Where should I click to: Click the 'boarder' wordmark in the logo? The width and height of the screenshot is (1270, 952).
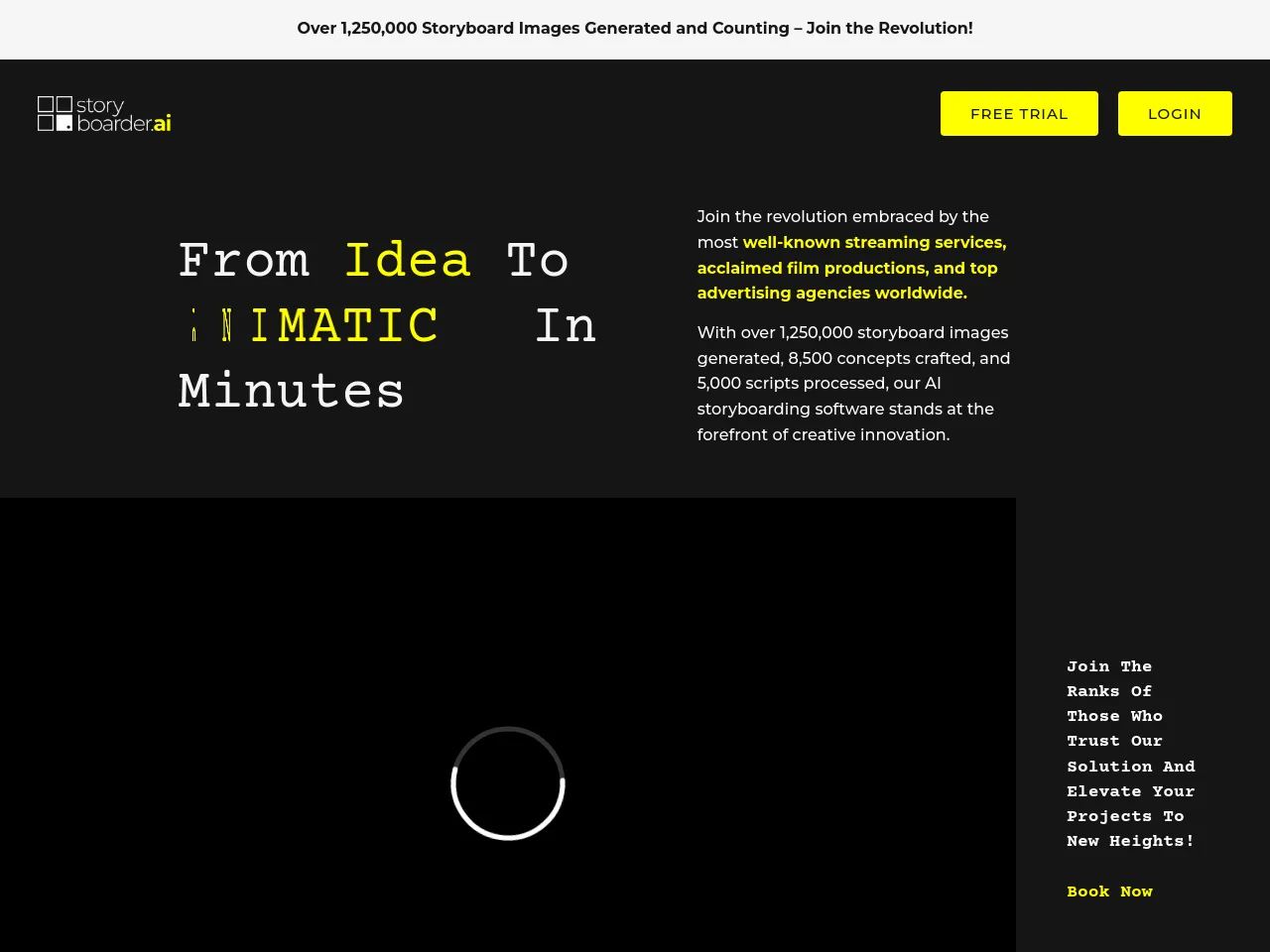[x=114, y=124]
